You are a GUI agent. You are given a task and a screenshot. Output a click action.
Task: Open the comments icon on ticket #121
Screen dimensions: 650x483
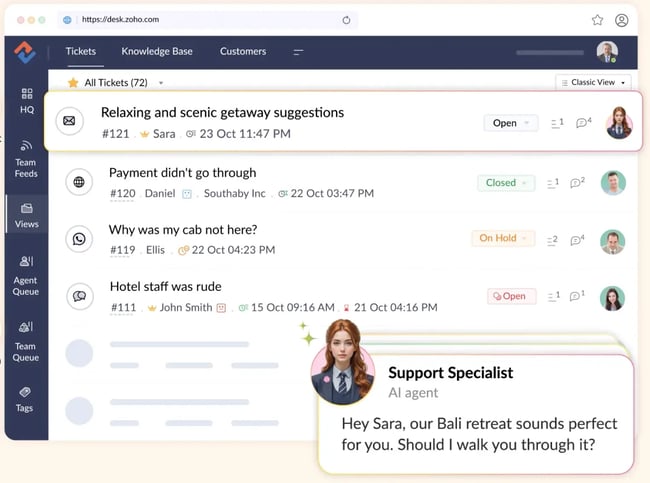(x=583, y=122)
